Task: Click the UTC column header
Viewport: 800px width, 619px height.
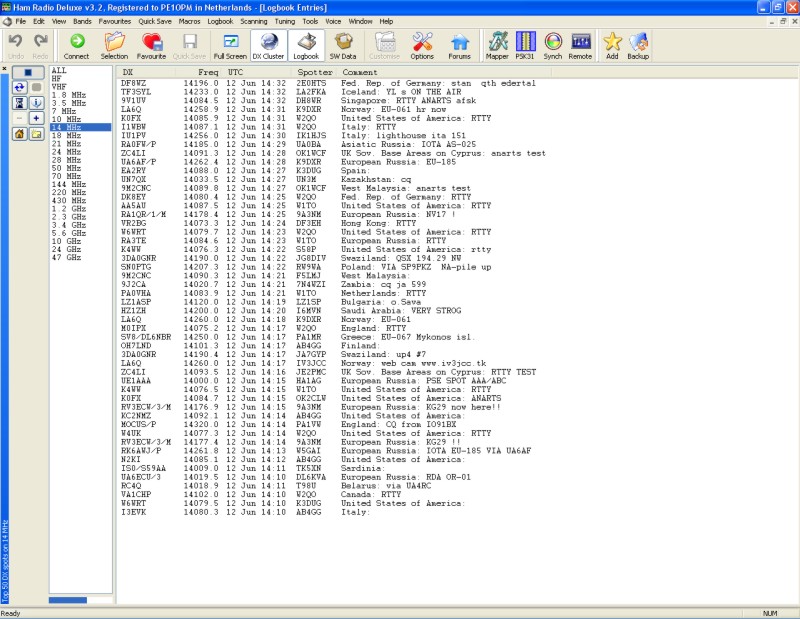Action: tap(257, 72)
